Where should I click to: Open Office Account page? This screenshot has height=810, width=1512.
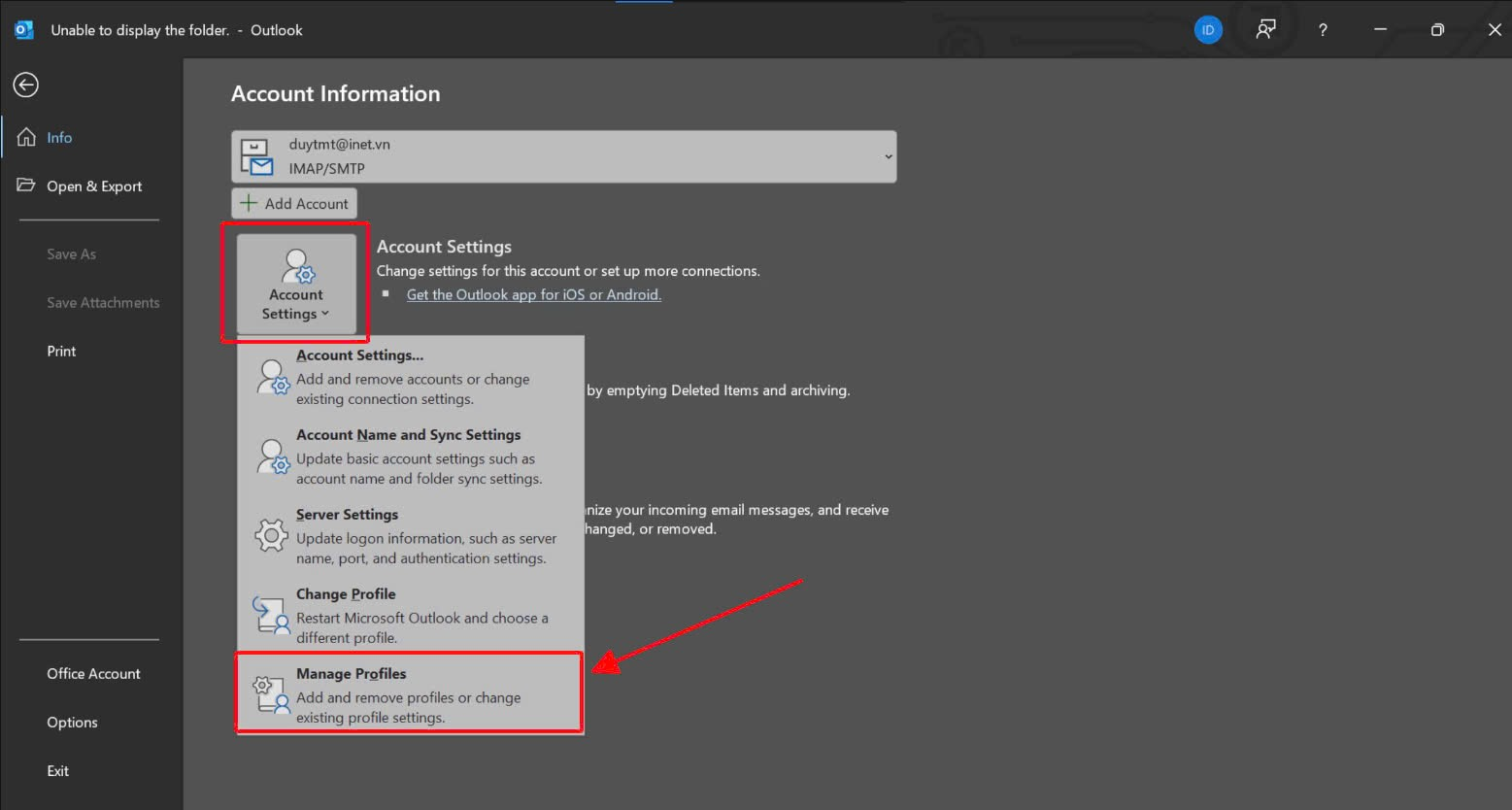93,674
